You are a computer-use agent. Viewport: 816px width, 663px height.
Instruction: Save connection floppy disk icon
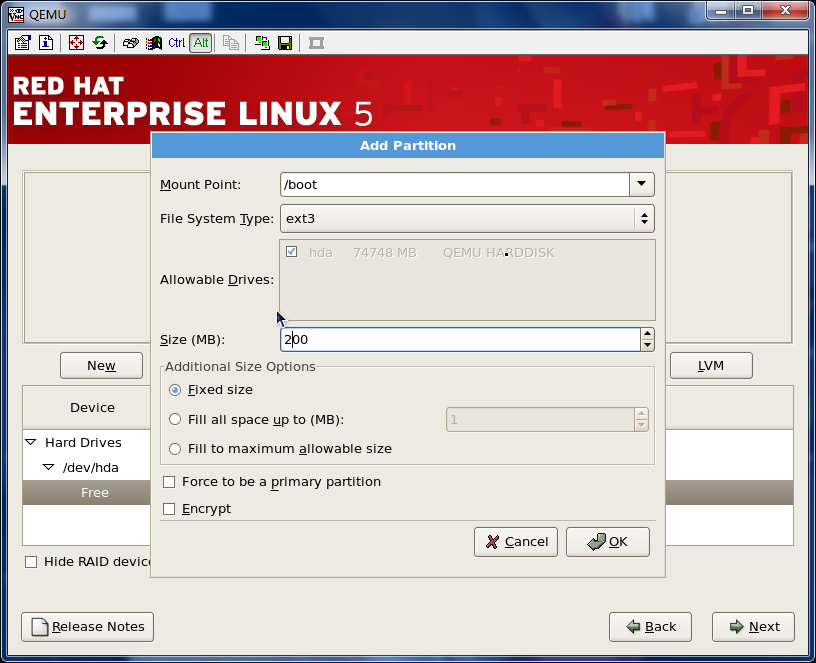pyautogui.click(x=285, y=43)
